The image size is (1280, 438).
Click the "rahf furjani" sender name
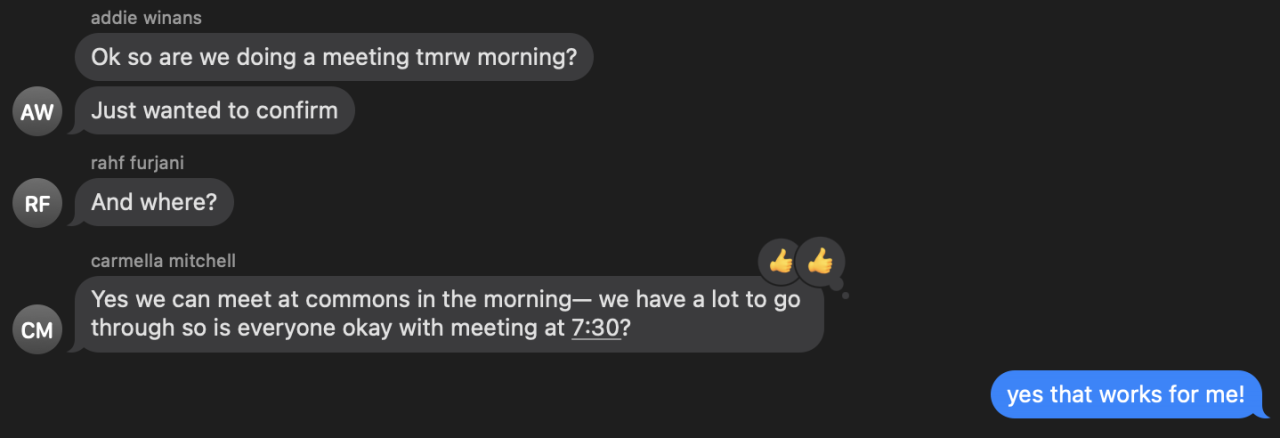[x=137, y=163]
